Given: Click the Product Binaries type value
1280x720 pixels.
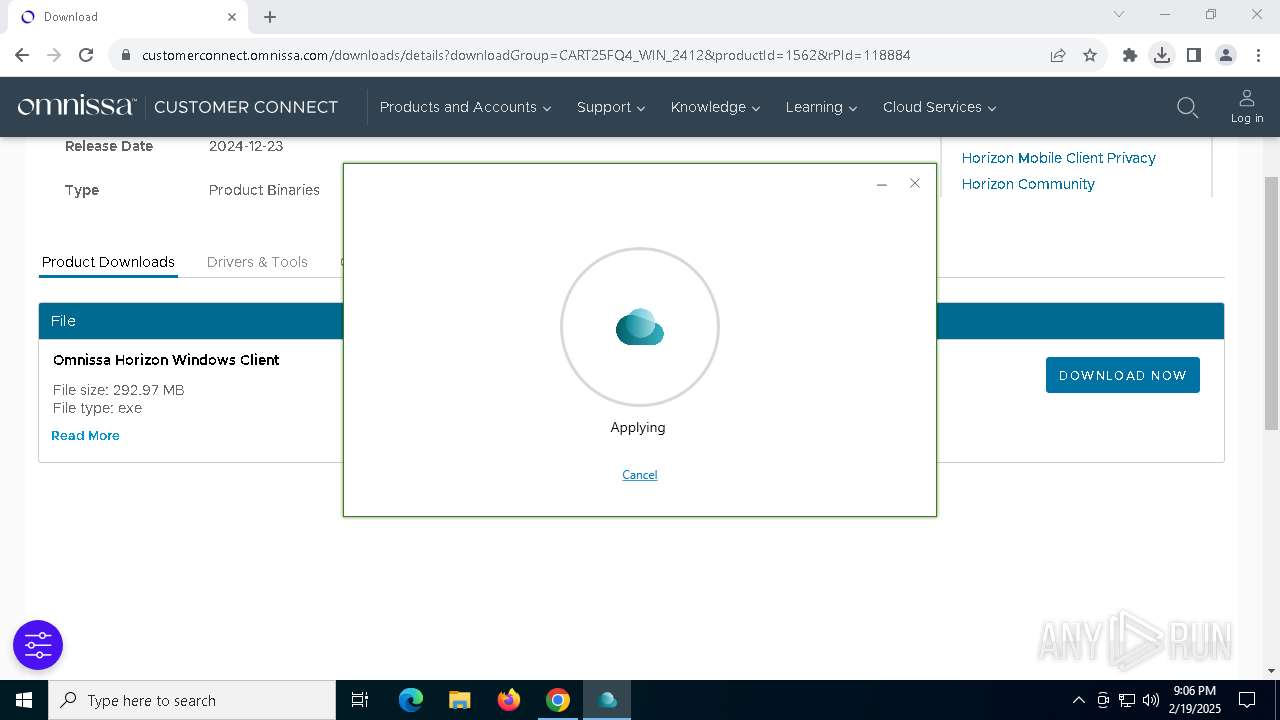Looking at the screenshot, I should tap(264, 190).
